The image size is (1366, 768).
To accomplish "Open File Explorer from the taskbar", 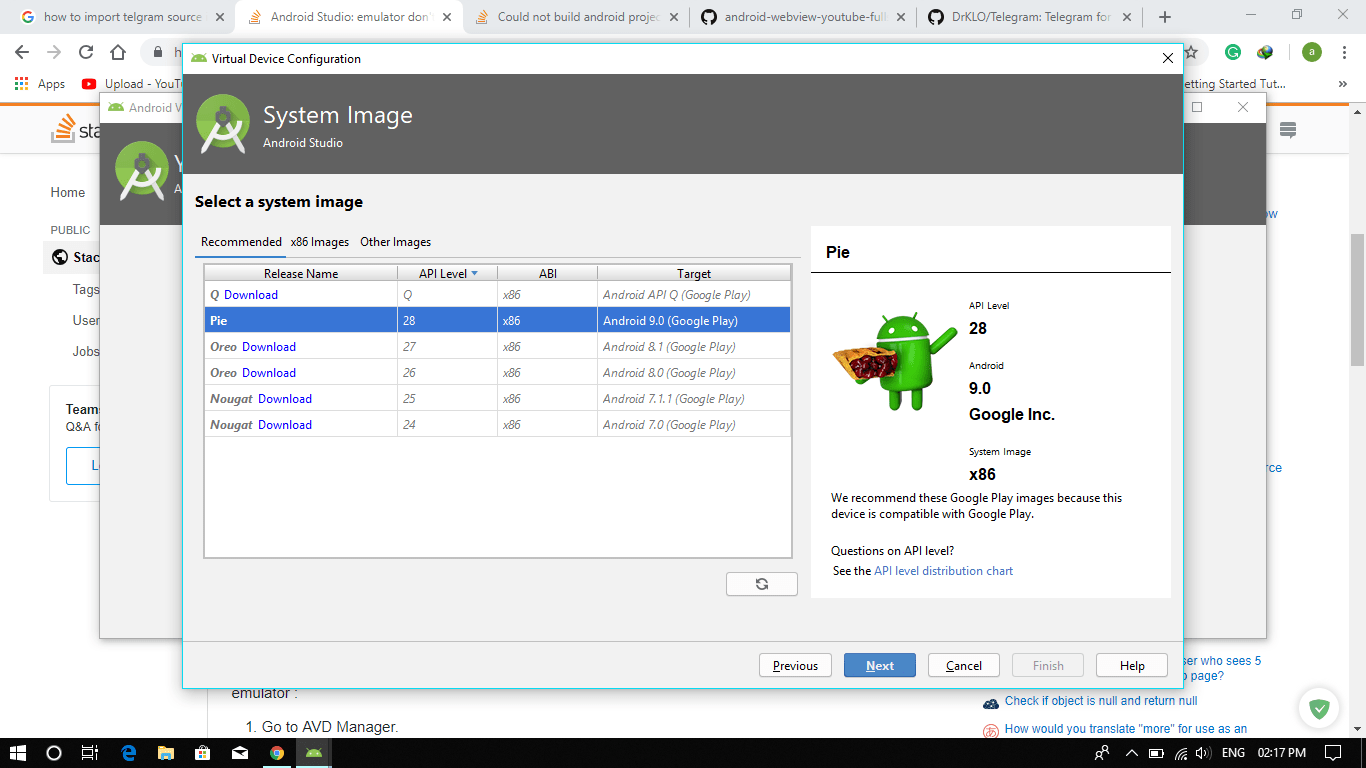I will coord(166,753).
